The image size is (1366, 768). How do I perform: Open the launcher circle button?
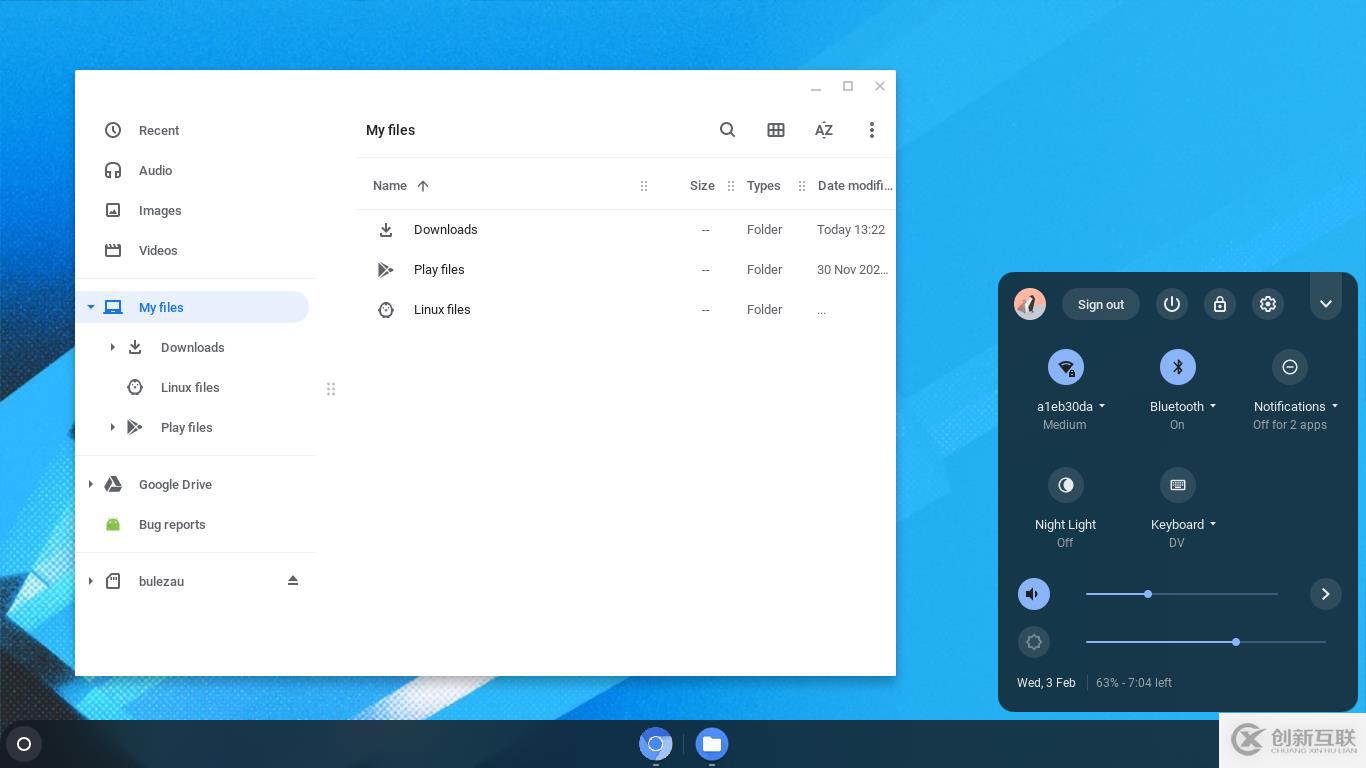point(24,744)
